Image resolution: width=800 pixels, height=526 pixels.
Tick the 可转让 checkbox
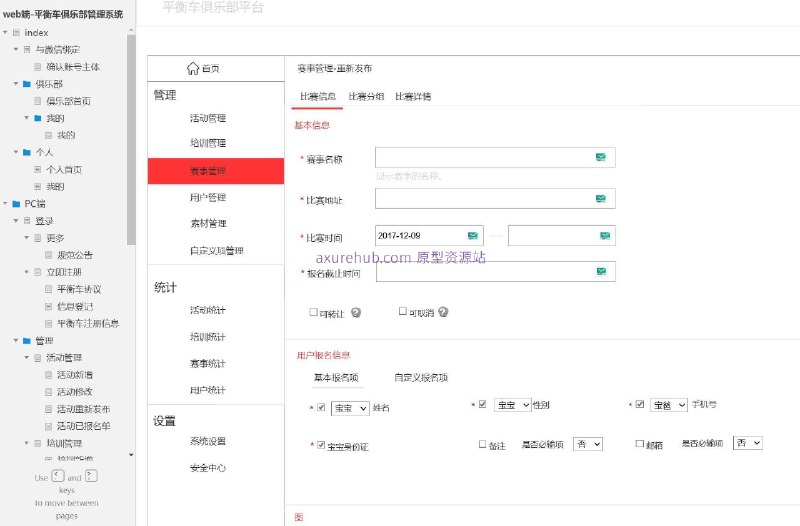pyautogui.click(x=313, y=312)
